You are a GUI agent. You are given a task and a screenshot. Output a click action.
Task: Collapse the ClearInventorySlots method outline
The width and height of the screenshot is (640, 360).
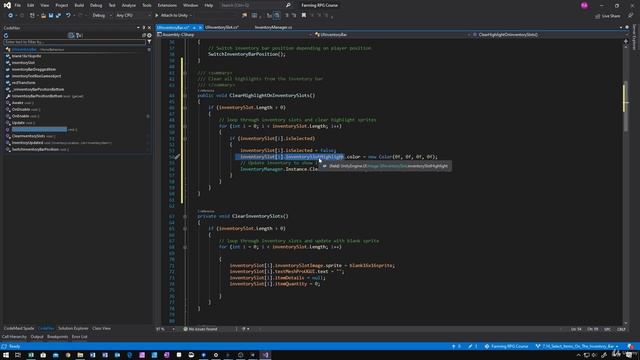(185, 216)
